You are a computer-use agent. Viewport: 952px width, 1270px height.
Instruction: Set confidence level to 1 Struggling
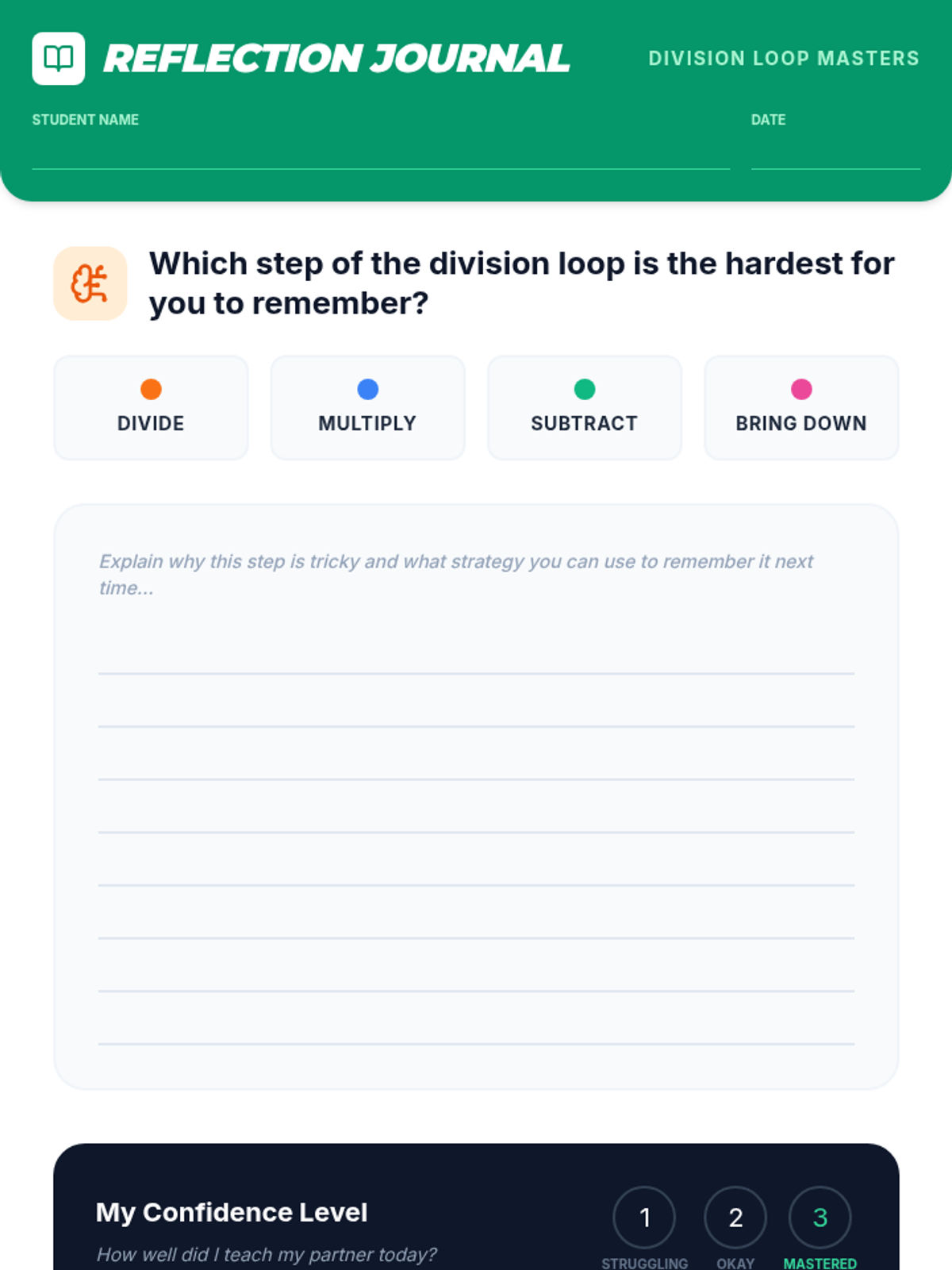point(644,1217)
